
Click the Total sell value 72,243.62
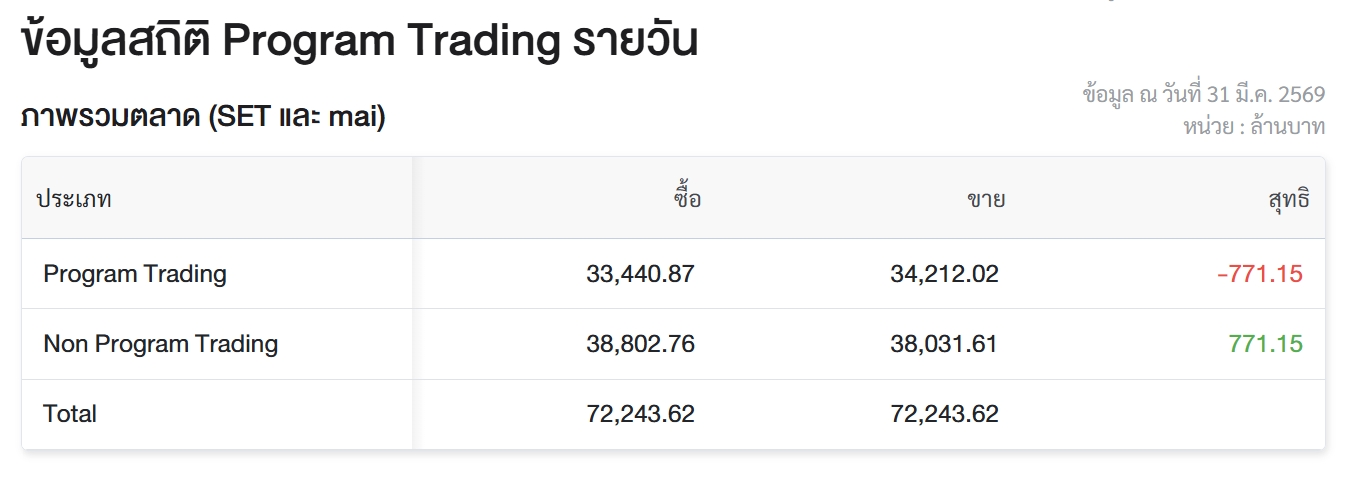(x=944, y=414)
